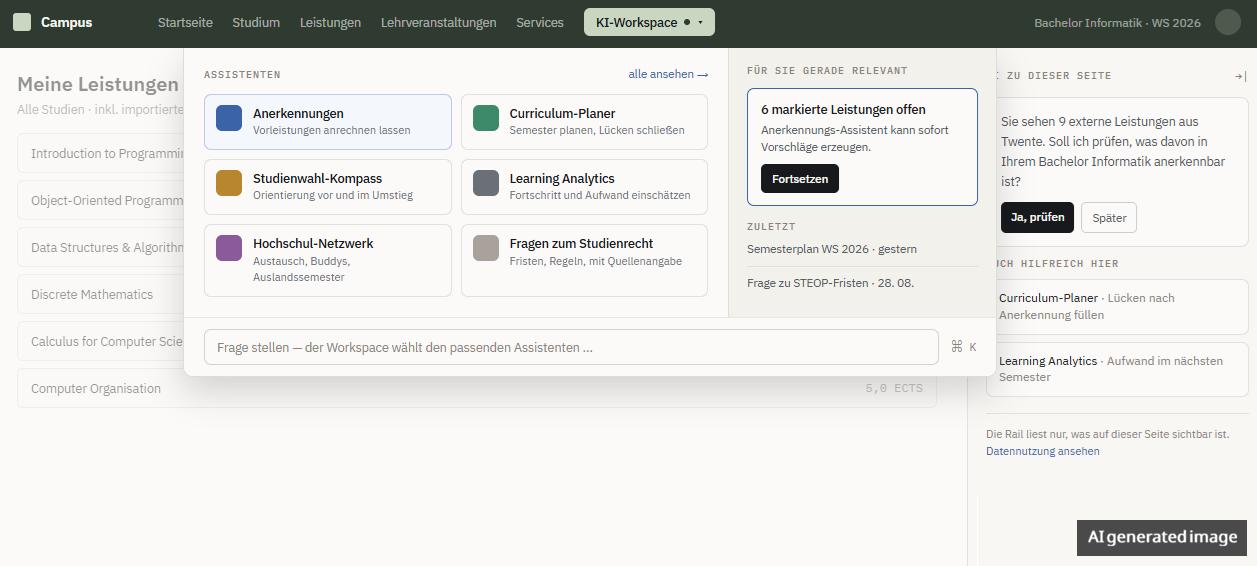Open the Studienwahl-Kompass card title

coord(317,178)
